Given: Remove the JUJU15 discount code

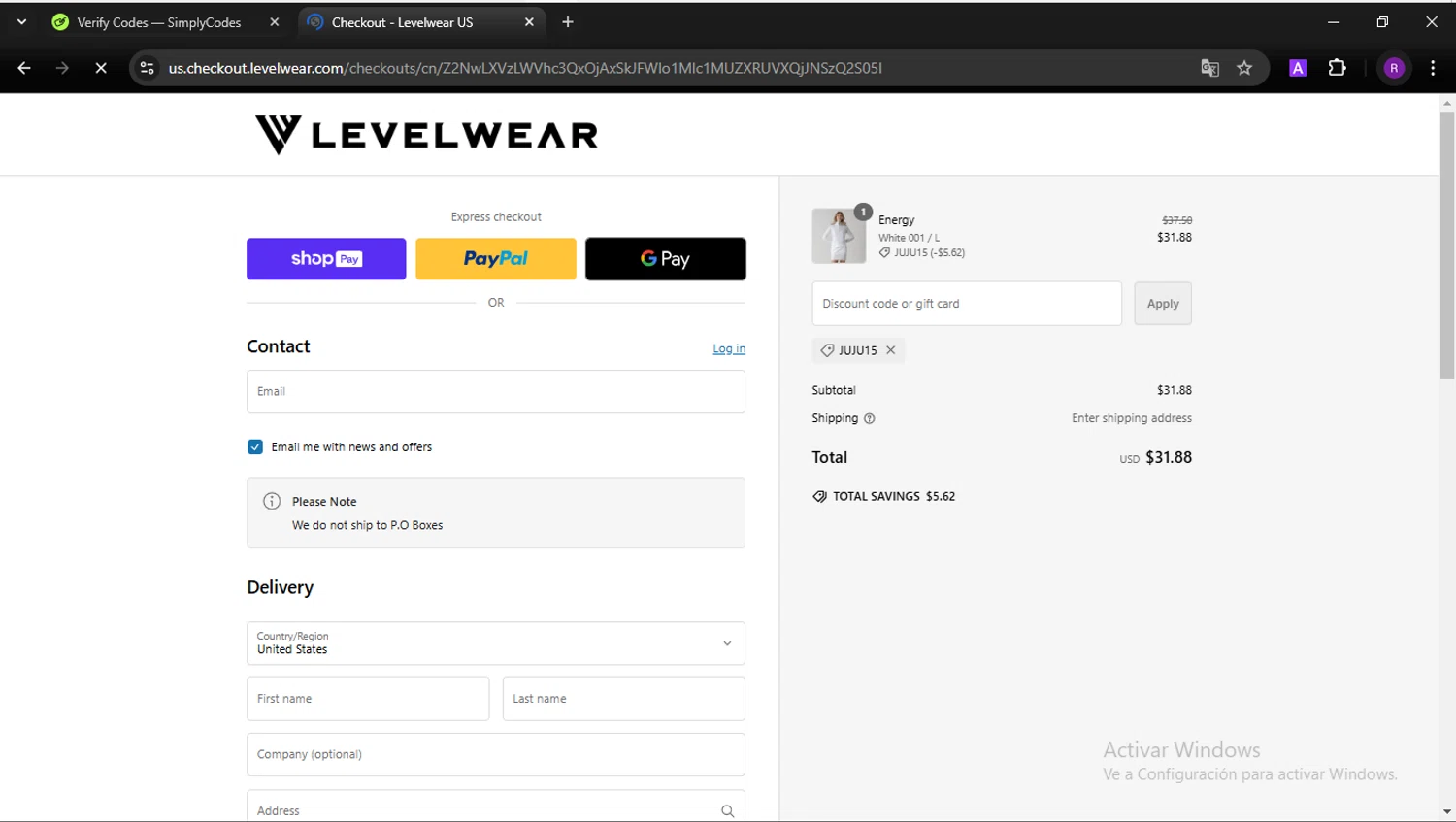Looking at the screenshot, I should click(x=891, y=350).
